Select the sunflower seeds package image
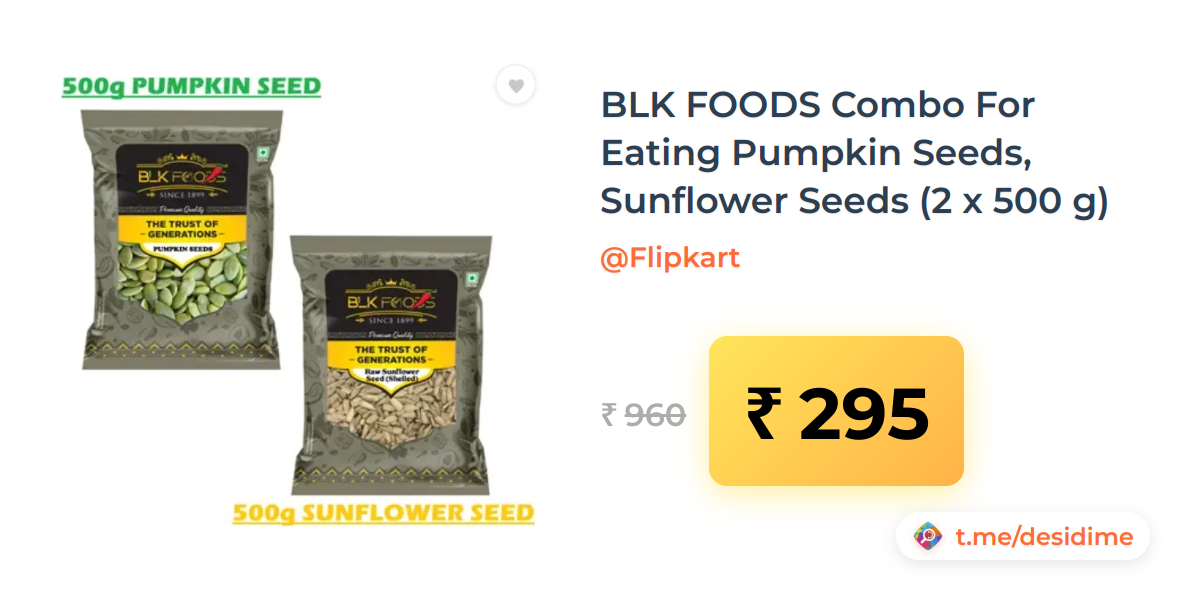 click(x=391, y=365)
